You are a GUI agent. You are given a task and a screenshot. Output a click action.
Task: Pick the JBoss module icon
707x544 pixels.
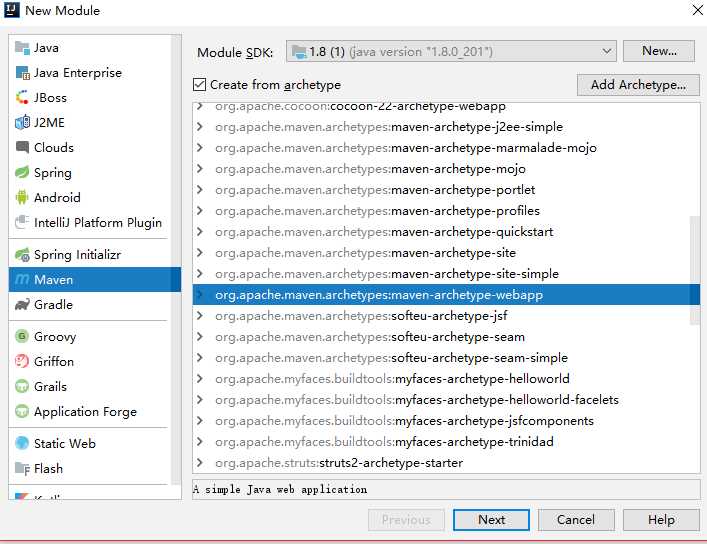pos(22,97)
